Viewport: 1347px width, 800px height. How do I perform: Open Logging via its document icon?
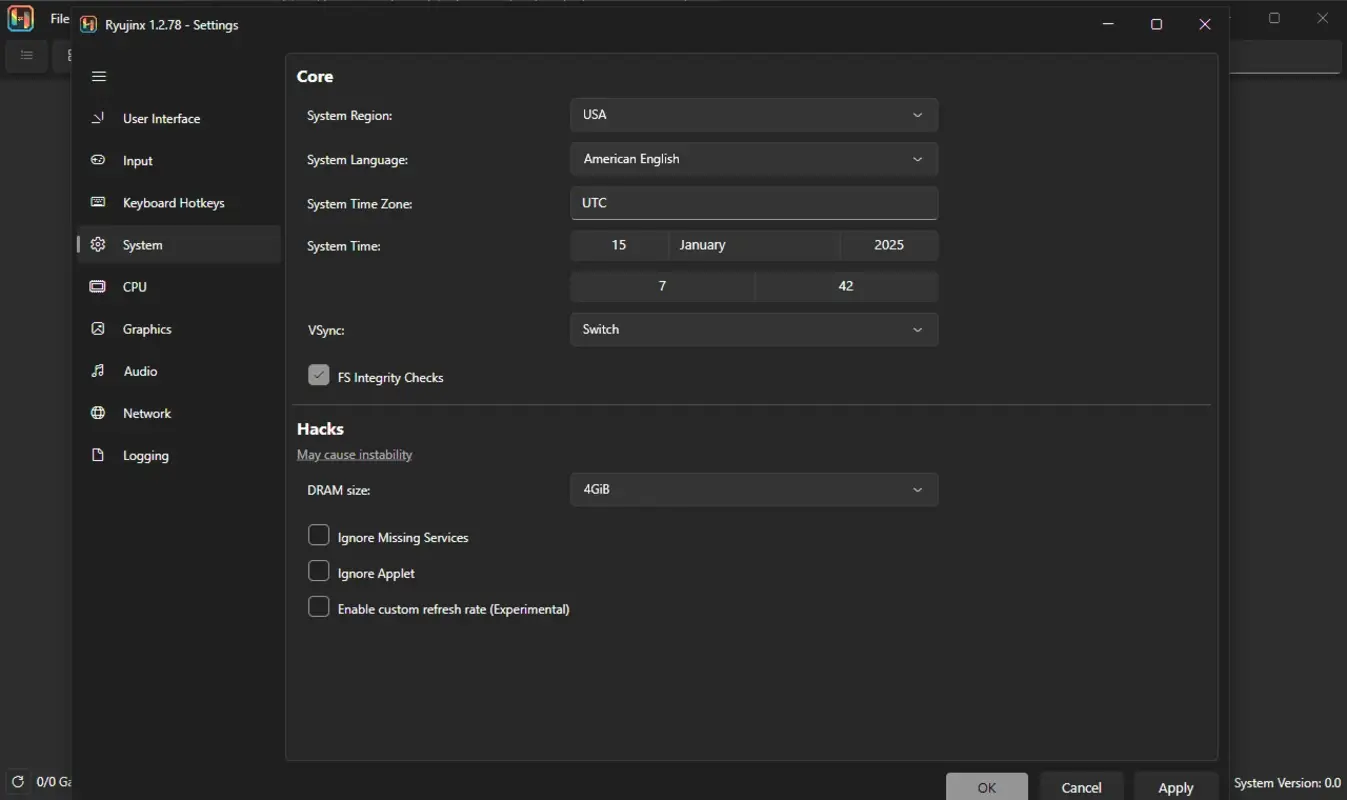(x=97, y=455)
